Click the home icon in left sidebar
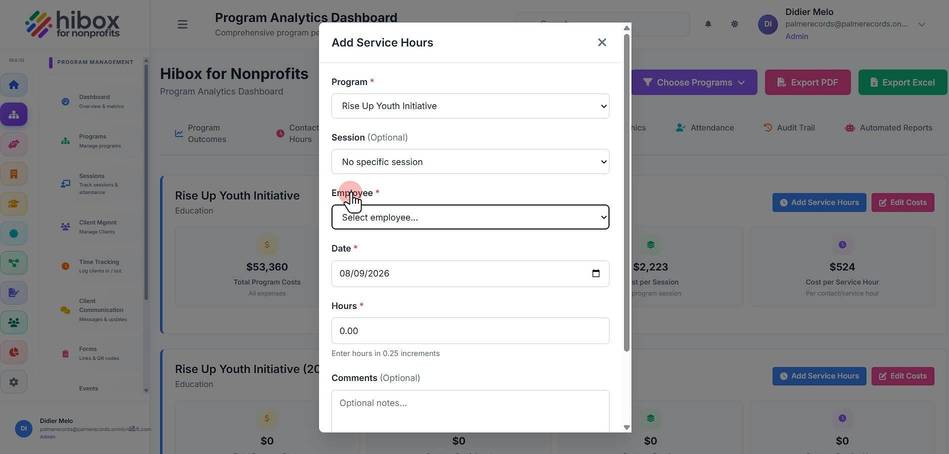Image resolution: width=949 pixels, height=454 pixels. [x=13, y=85]
